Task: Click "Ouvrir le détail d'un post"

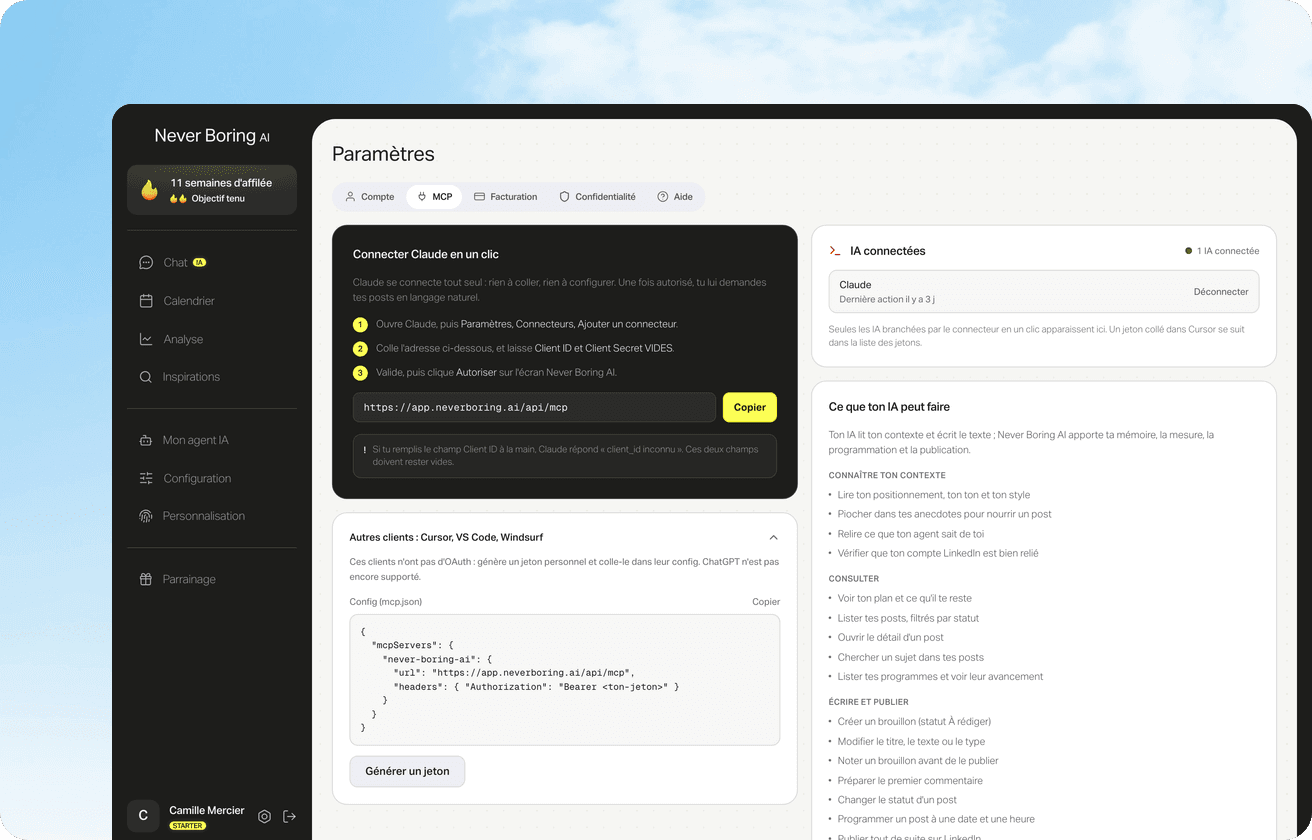Action: point(891,637)
